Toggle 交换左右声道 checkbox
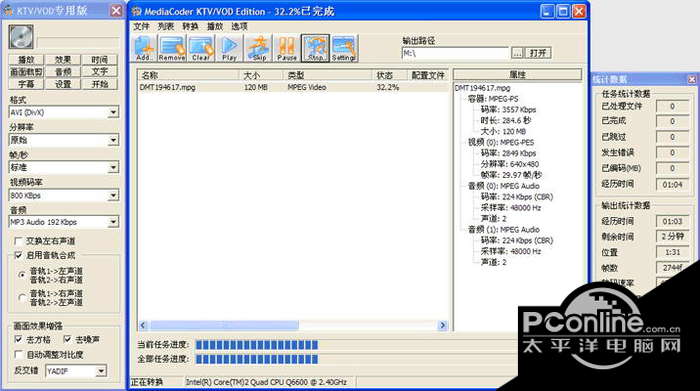700x391 pixels. pyautogui.click(x=18, y=241)
